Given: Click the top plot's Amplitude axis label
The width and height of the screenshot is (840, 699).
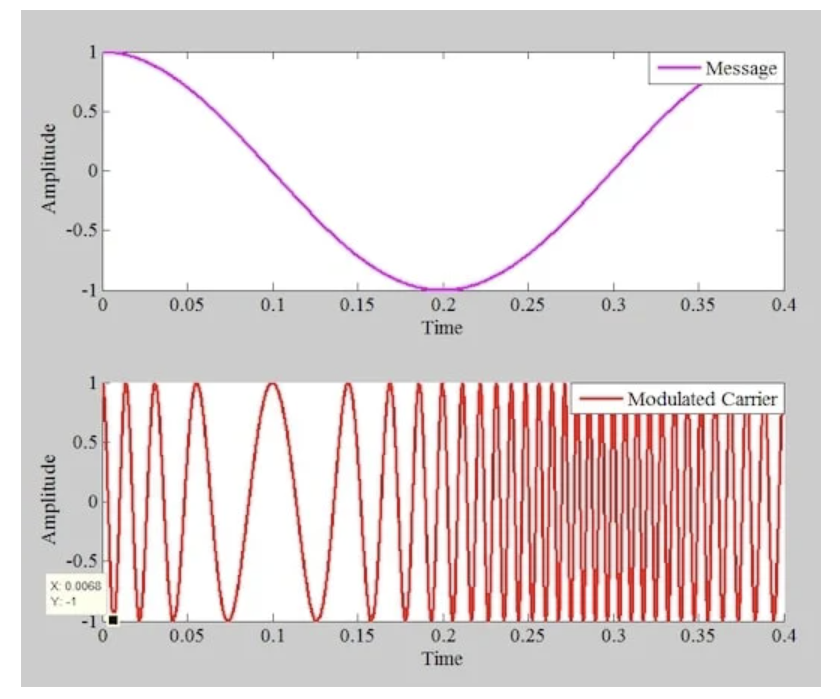Looking at the screenshot, I should 49,169.
